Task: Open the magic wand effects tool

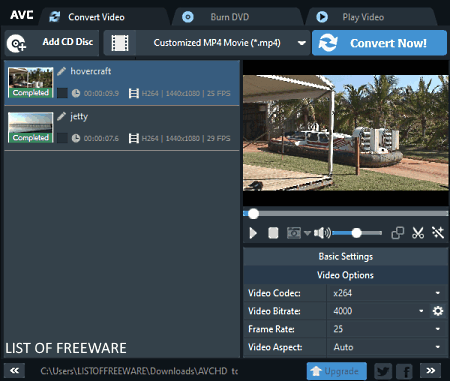Action: click(438, 233)
